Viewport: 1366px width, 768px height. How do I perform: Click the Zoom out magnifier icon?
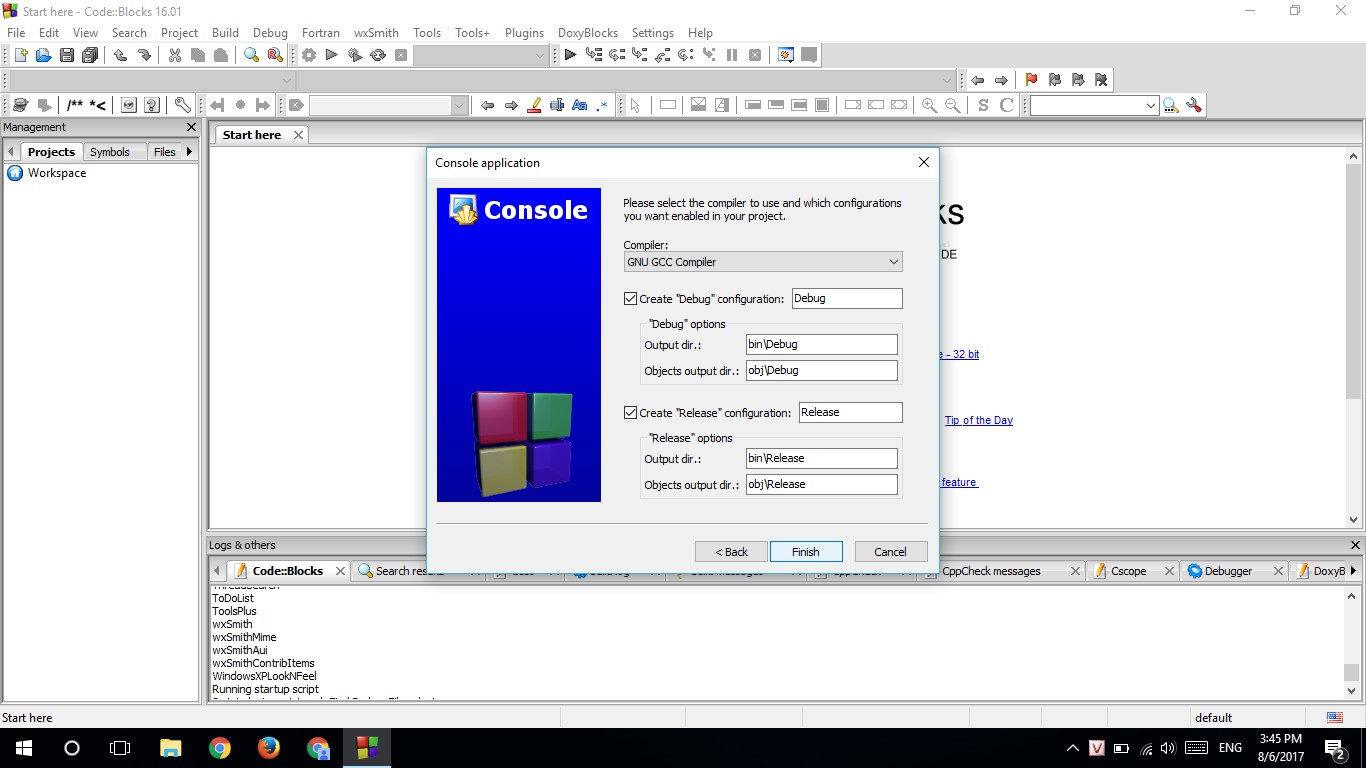point(953,105)
